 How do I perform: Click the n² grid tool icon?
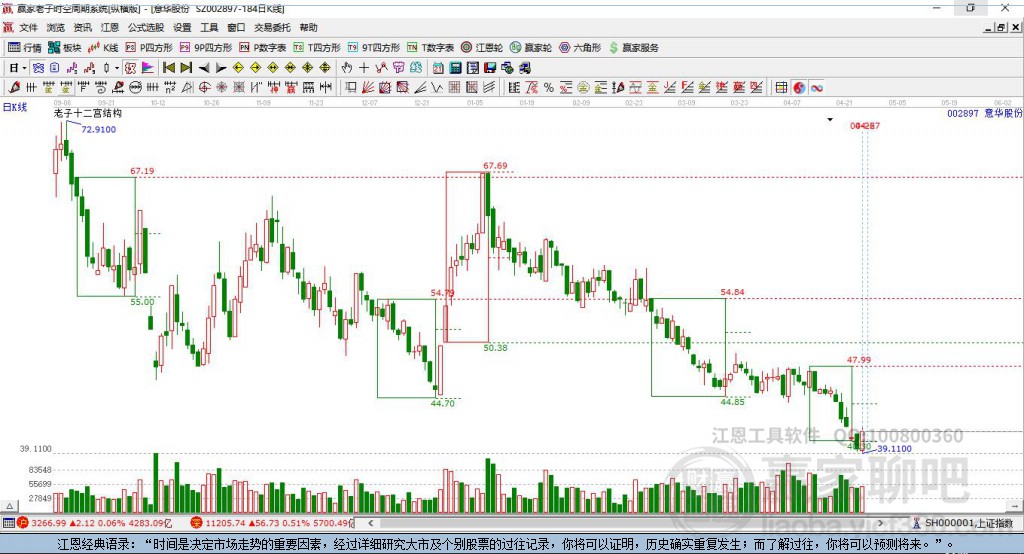point(170,88)
